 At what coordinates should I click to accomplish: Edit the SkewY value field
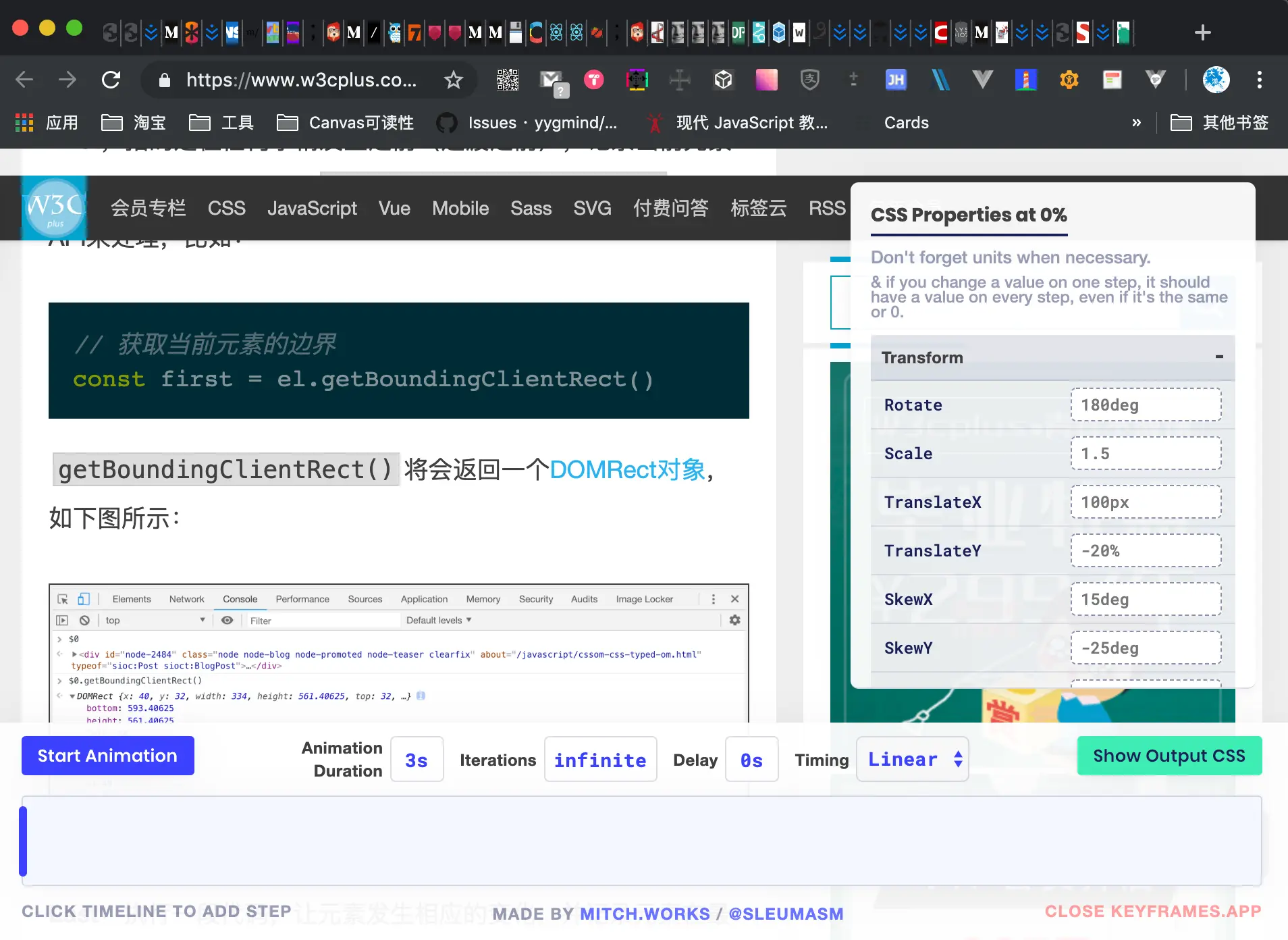coord(1146,648)
